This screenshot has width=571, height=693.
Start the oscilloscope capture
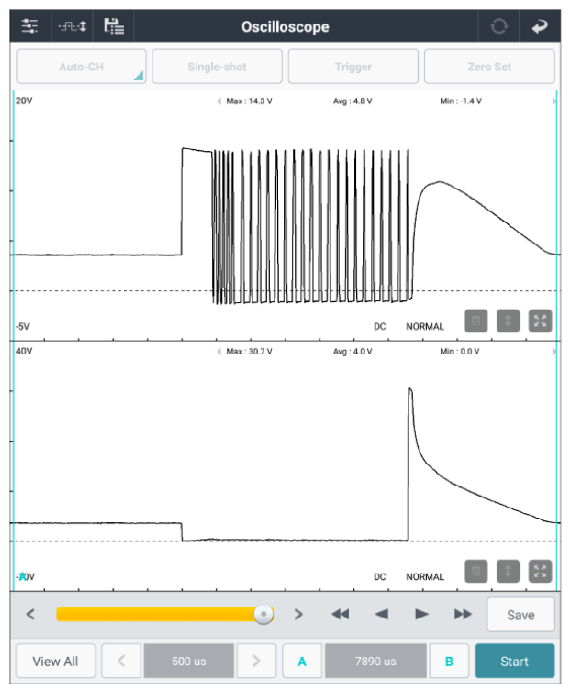(x=514, y=661)
